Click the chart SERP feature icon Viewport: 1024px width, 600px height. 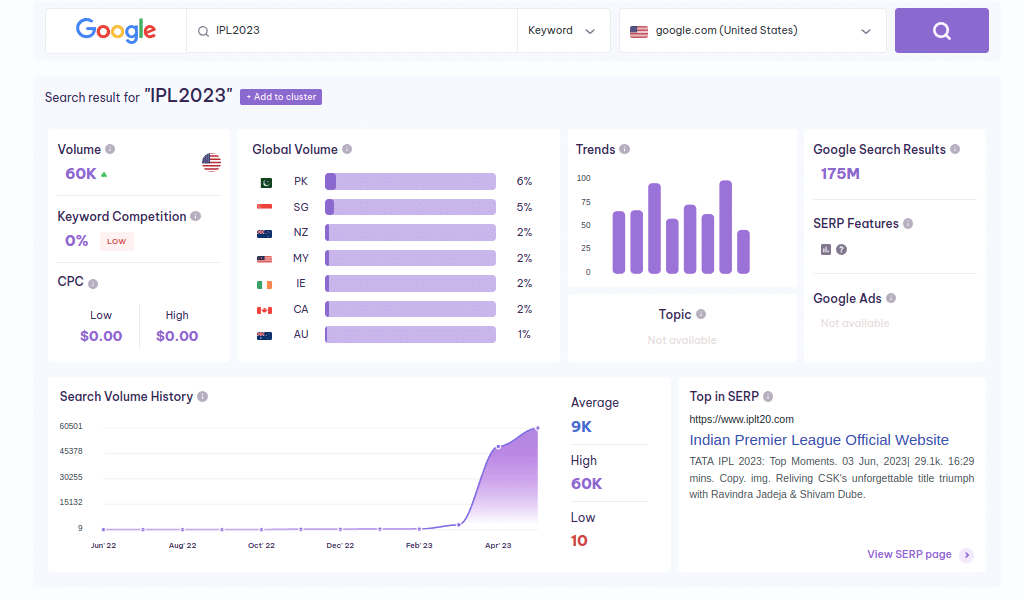(826, 249)
